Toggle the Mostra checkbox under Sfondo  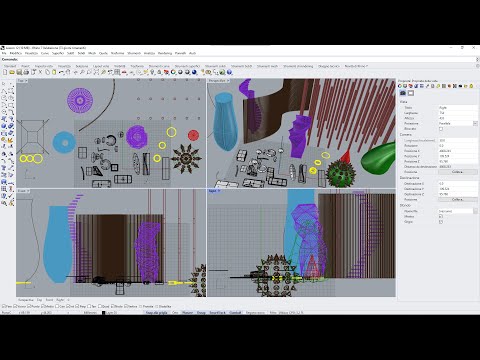pyautogui.click(x=441, y=216)
